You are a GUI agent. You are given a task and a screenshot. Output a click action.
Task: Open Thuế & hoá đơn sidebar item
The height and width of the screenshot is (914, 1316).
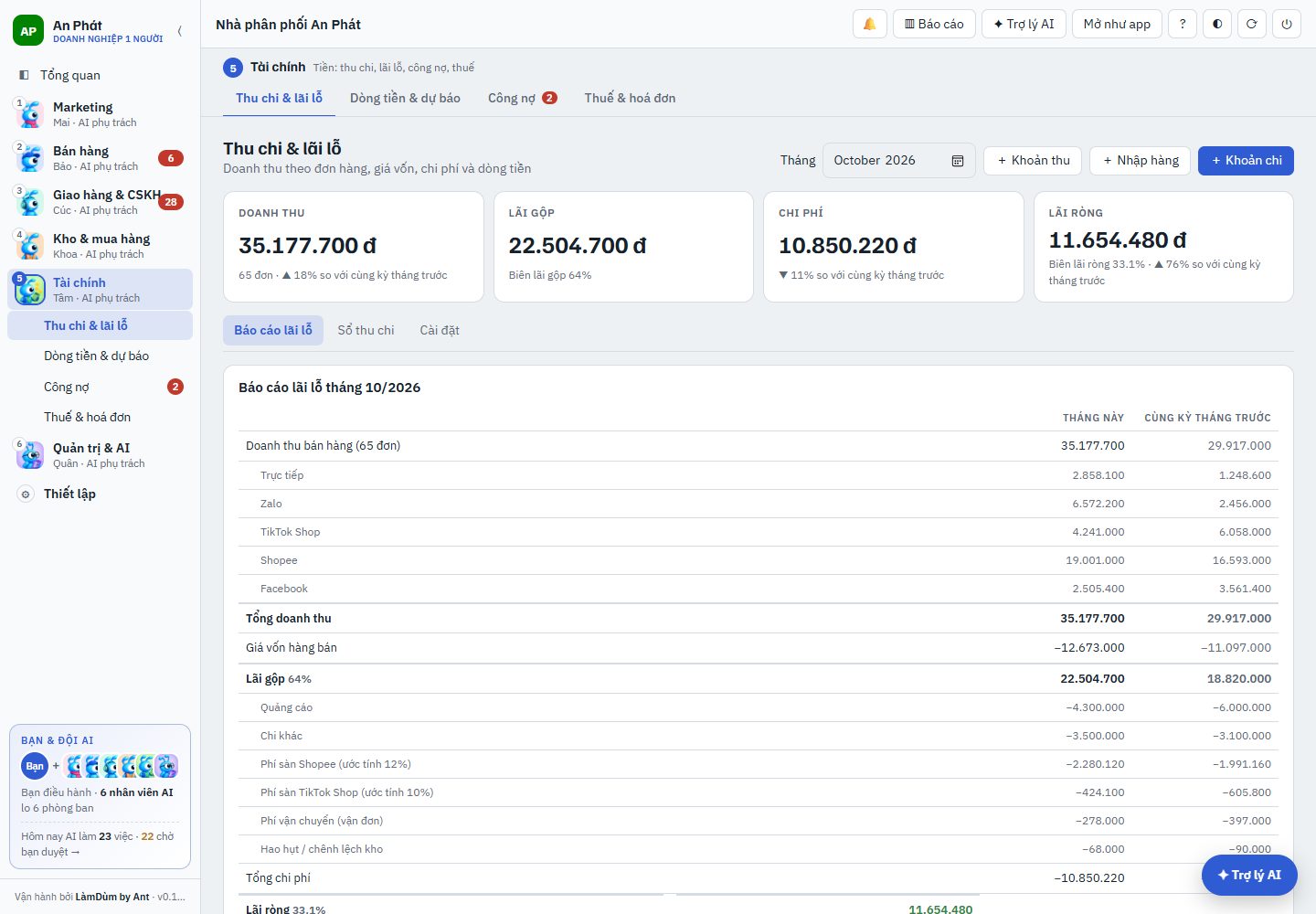(x=101, y=417)
